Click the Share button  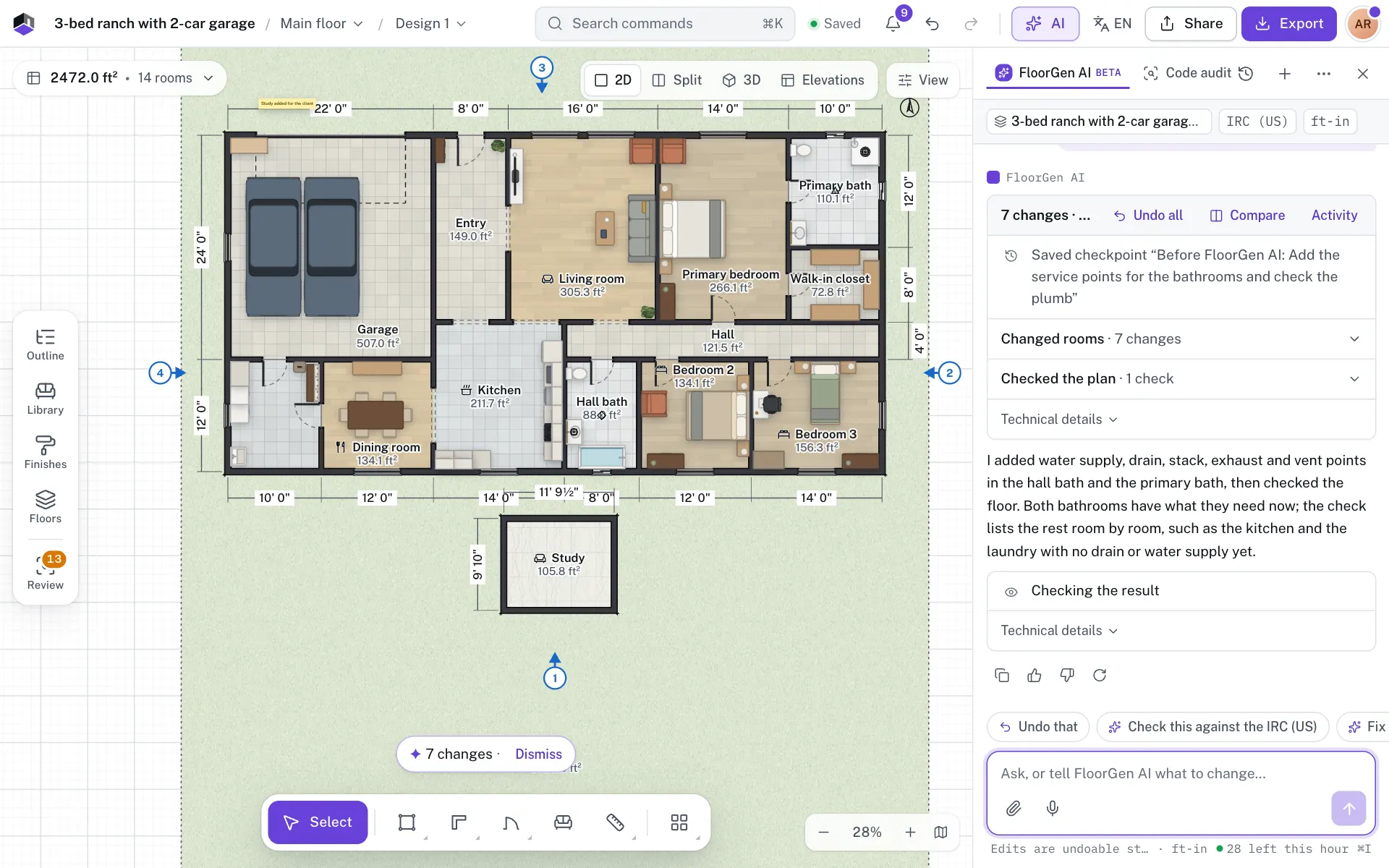pos(1191,24)
